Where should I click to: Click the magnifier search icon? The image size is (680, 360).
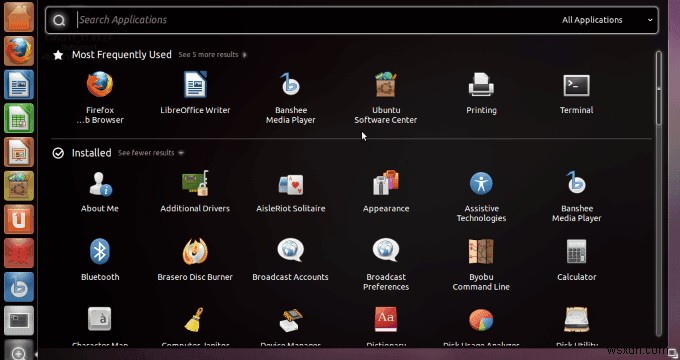coord(59,20)
